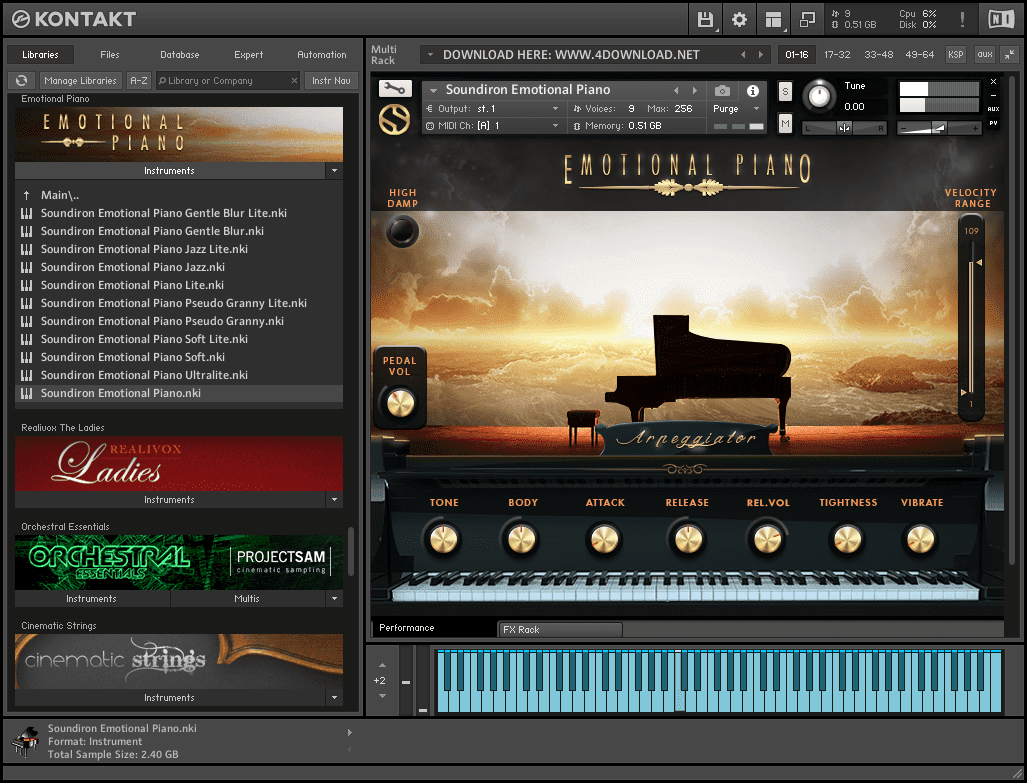The image size is (1027, 783).
Task: Click the exclamation panic icon
Action: [x=962, y=20]
